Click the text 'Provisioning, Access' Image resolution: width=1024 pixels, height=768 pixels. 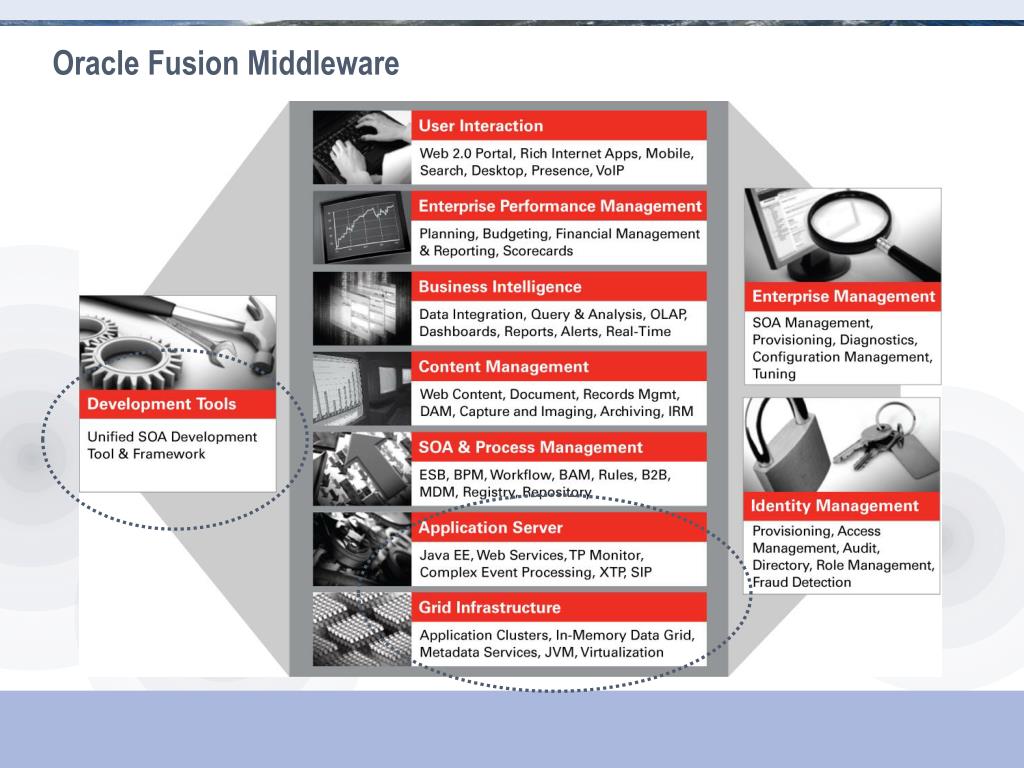(x=816, y=531)
